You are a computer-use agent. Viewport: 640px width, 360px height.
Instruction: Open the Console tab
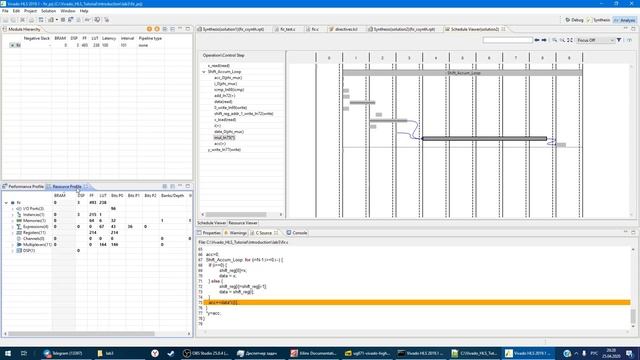(x=297, y=233)
